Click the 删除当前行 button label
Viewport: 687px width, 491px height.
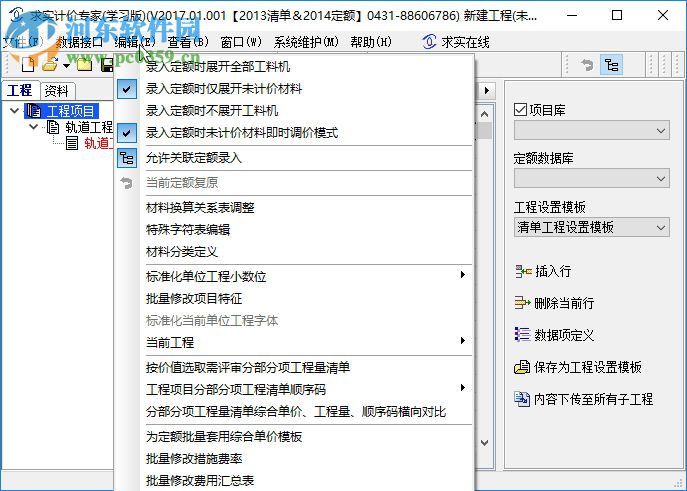coord(564,303)
